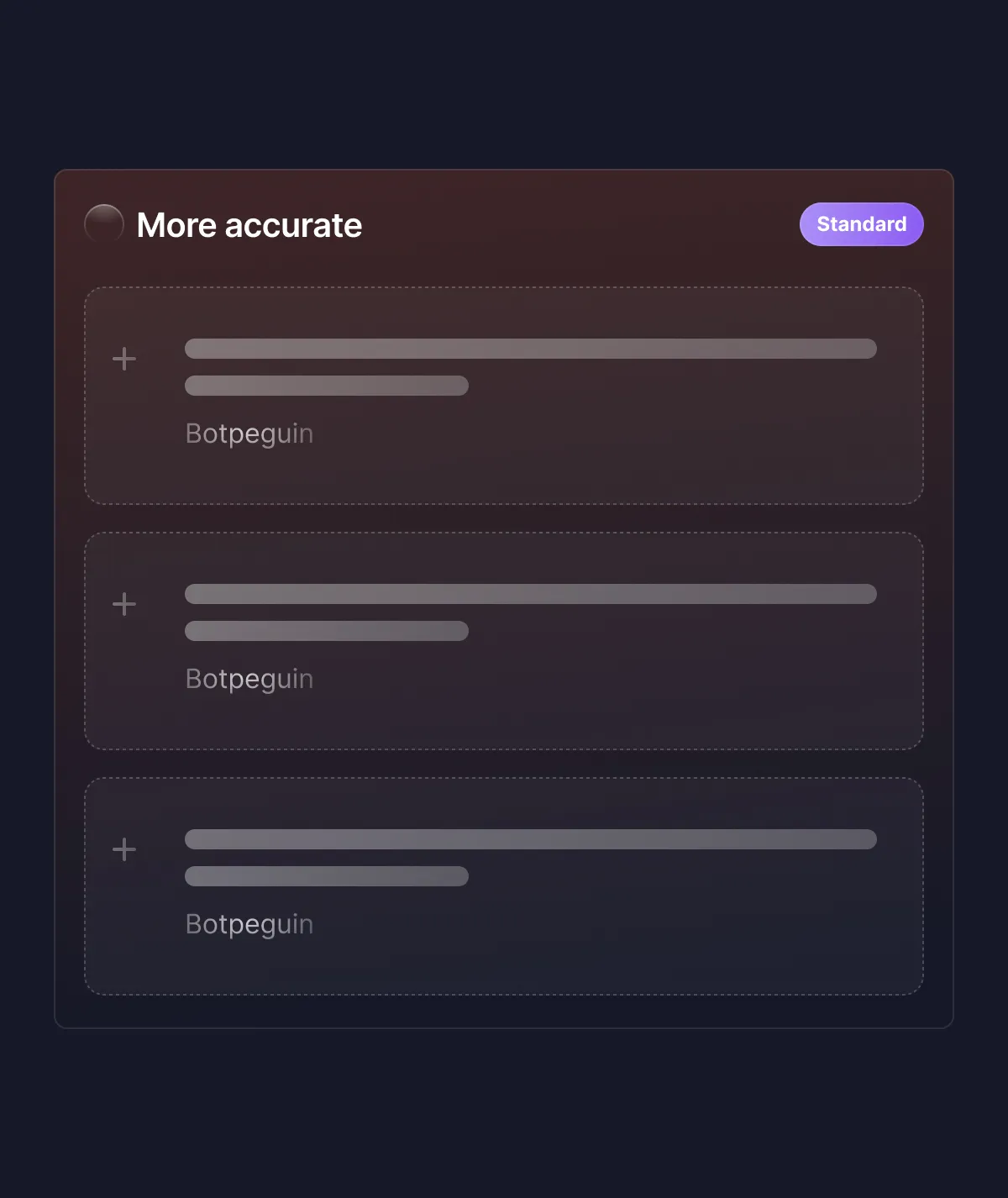Click Botpeguin text in the middle card
1008x1198 pixels.
click(249, 679)
